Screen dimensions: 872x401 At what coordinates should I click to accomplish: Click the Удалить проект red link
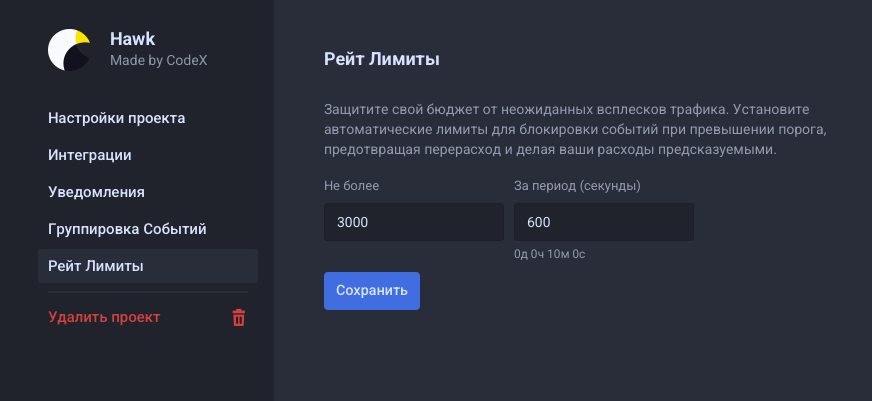pyautogui.click(x=104, y=318)
